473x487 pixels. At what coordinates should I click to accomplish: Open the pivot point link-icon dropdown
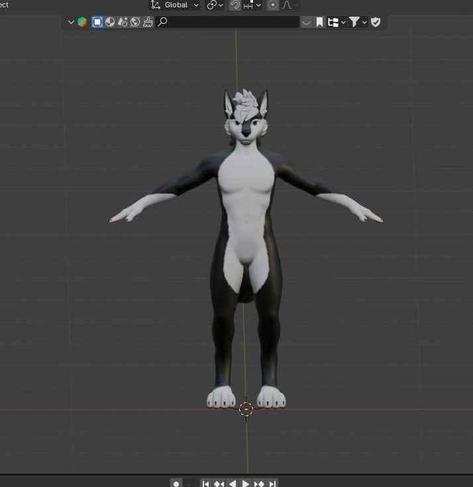(214, 5)
